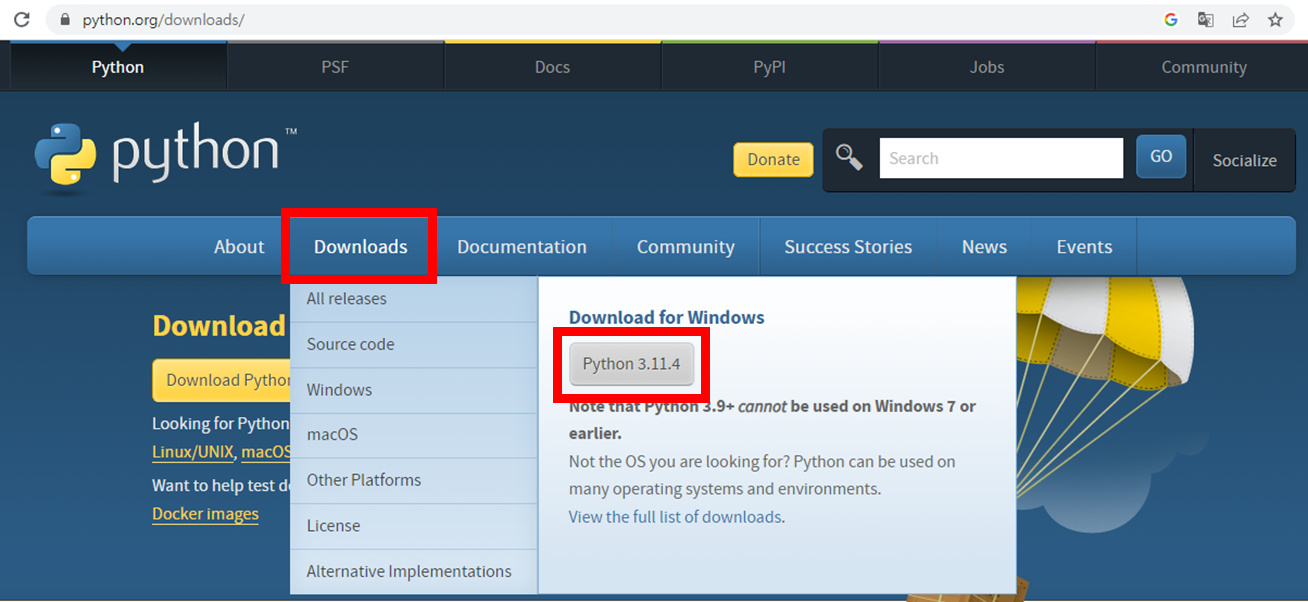Click the Download for Windows heading
Image resolution: width=1308 pixels, height=602 pixels.
click(667, 317)
